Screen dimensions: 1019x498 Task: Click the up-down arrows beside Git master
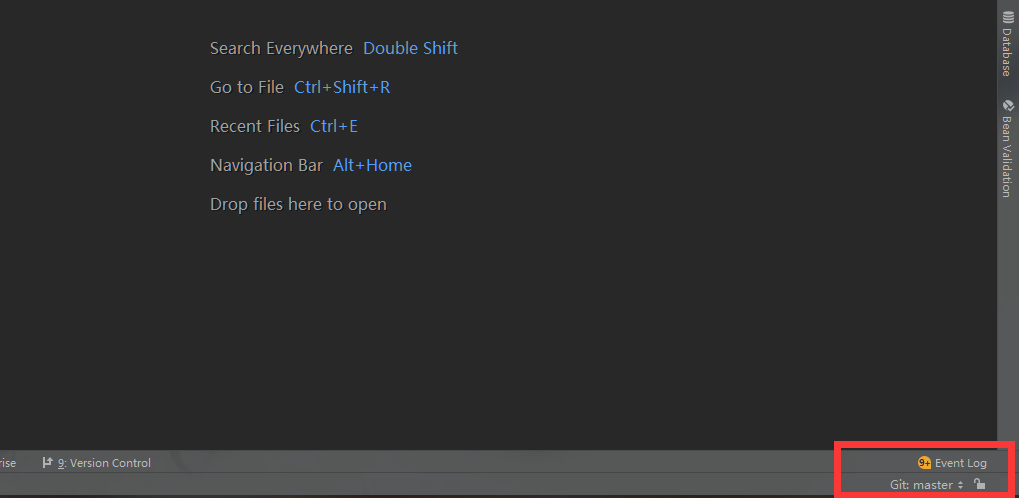point(960,485)
